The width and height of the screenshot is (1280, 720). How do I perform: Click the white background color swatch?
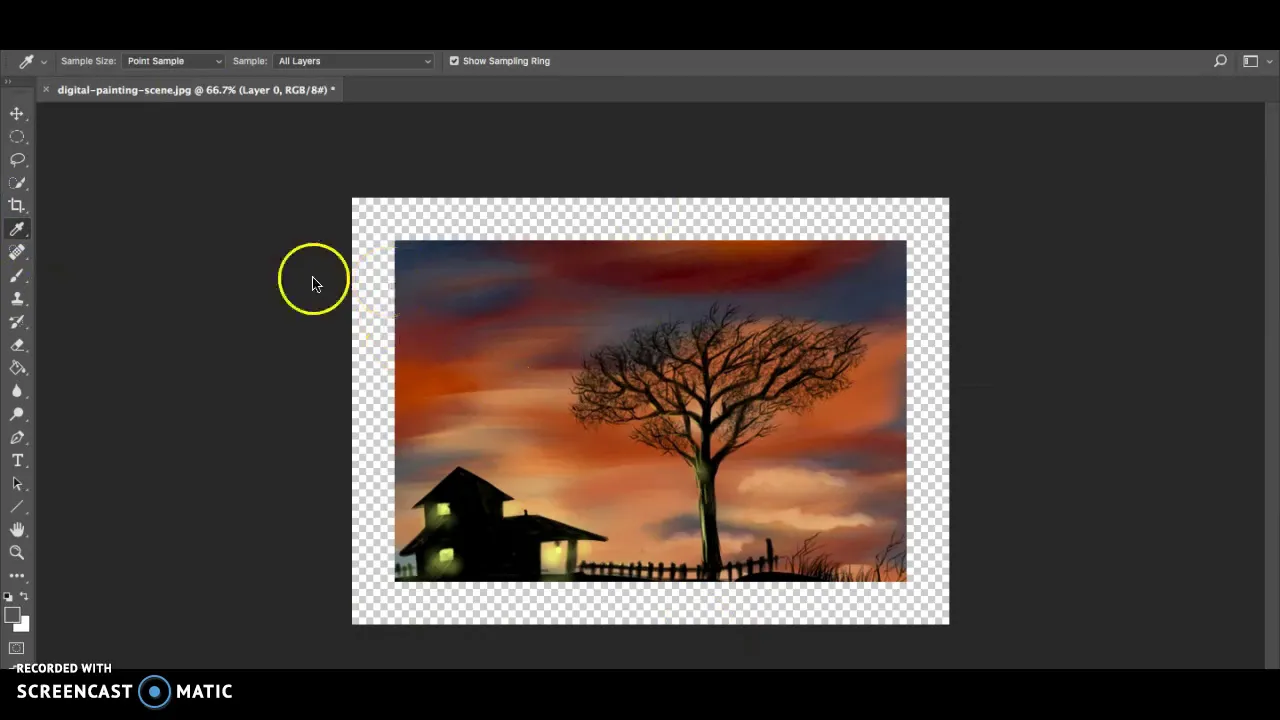[23, 625]
